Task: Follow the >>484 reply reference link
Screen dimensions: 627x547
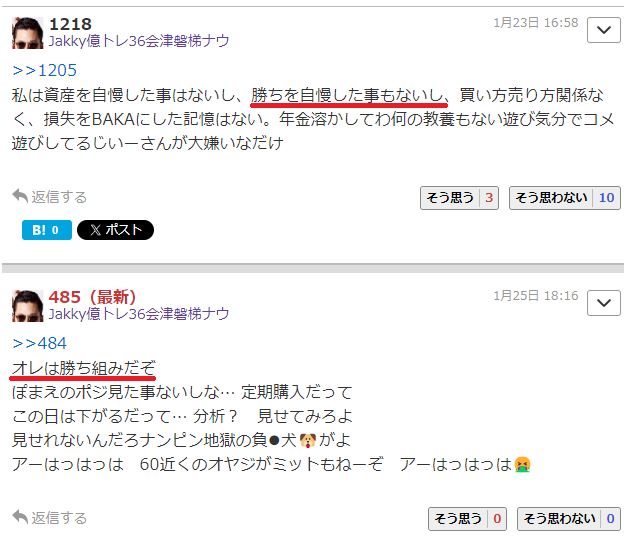Action: 40,343
